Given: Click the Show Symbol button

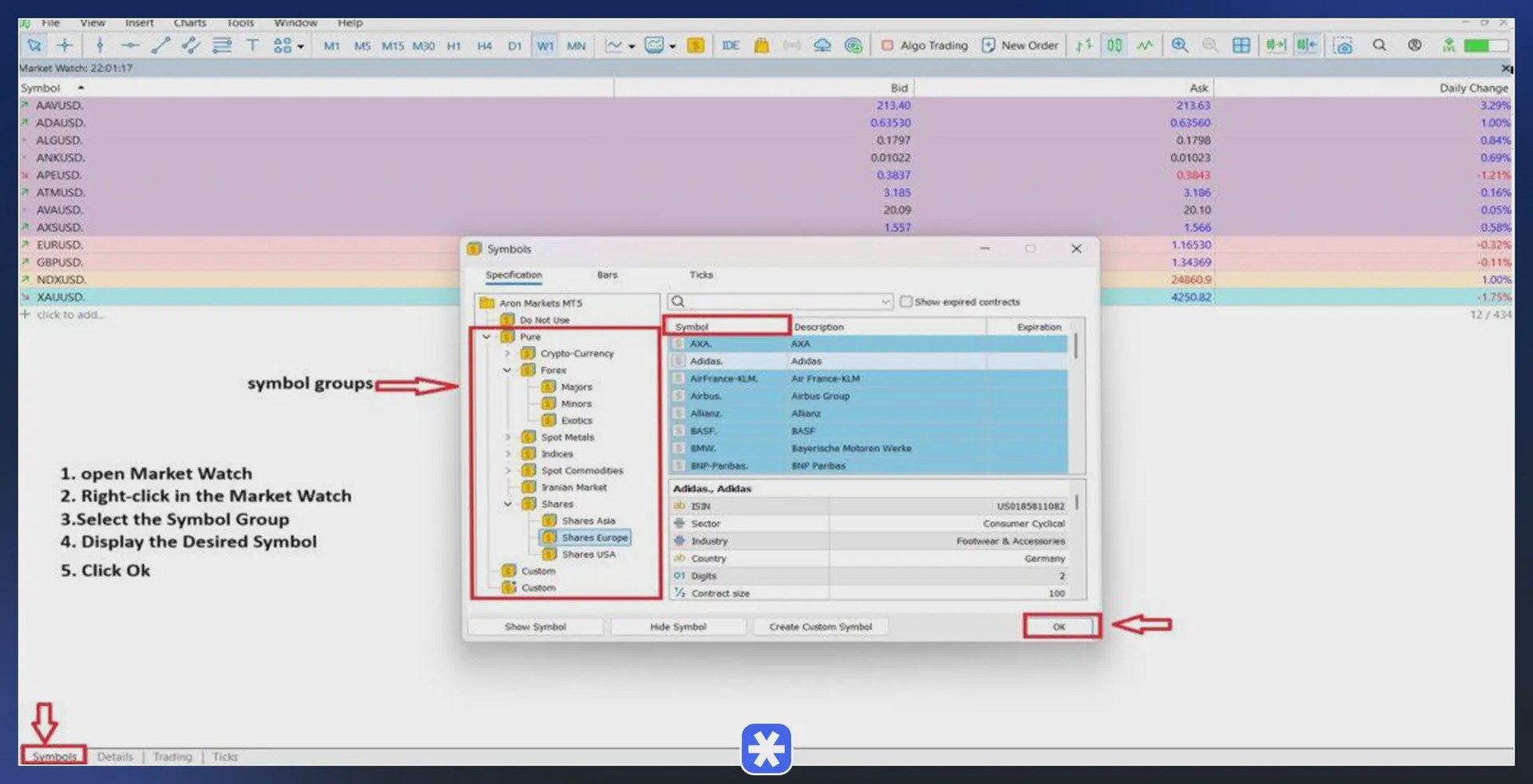Looking at the screenshot, I should tap(535, 627).
